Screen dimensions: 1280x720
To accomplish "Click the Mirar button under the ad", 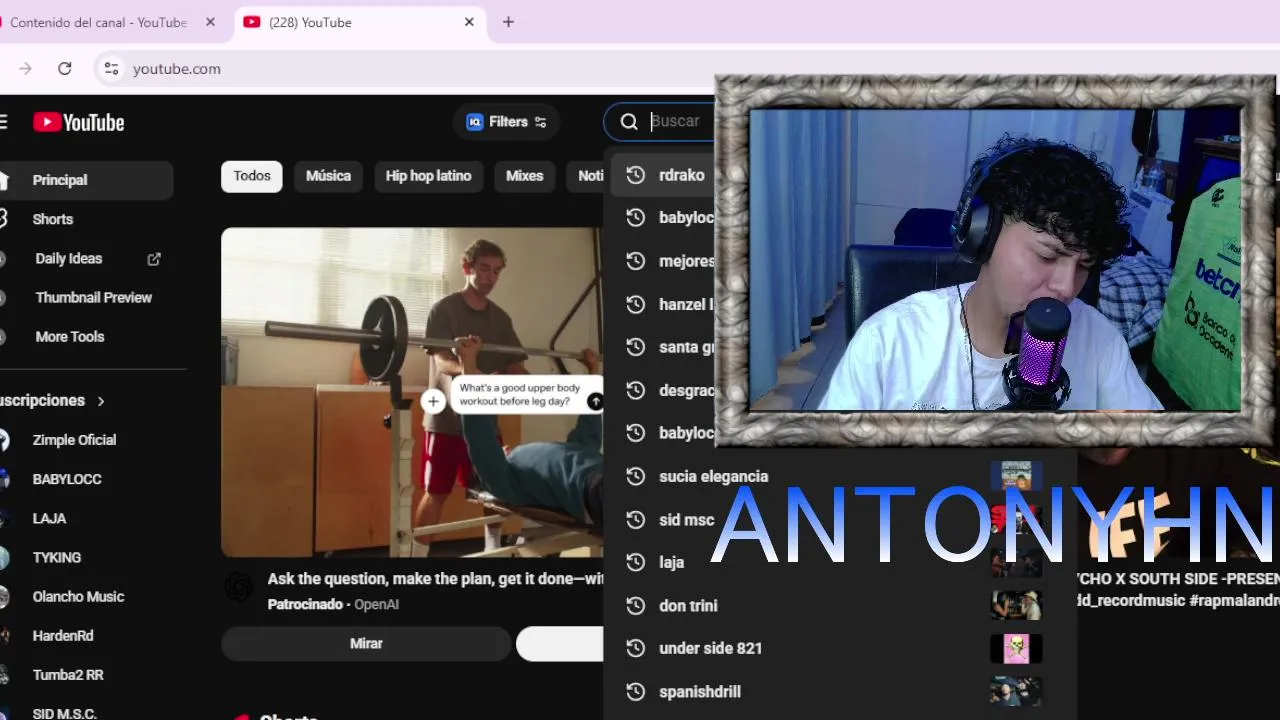I will click(x=366, y=644).
